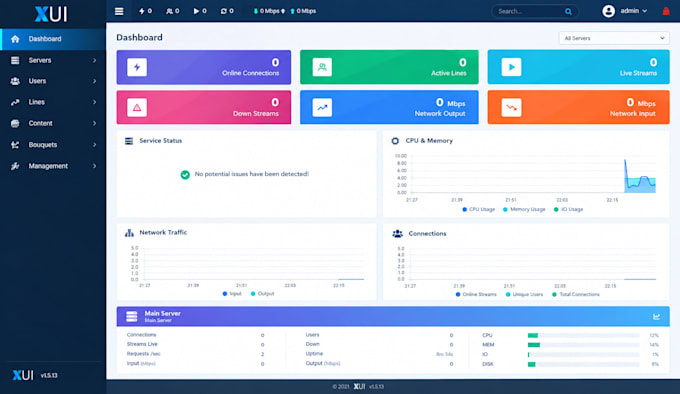Open the Down Streams card
This screenshot has height=394, width=680.
204,107
